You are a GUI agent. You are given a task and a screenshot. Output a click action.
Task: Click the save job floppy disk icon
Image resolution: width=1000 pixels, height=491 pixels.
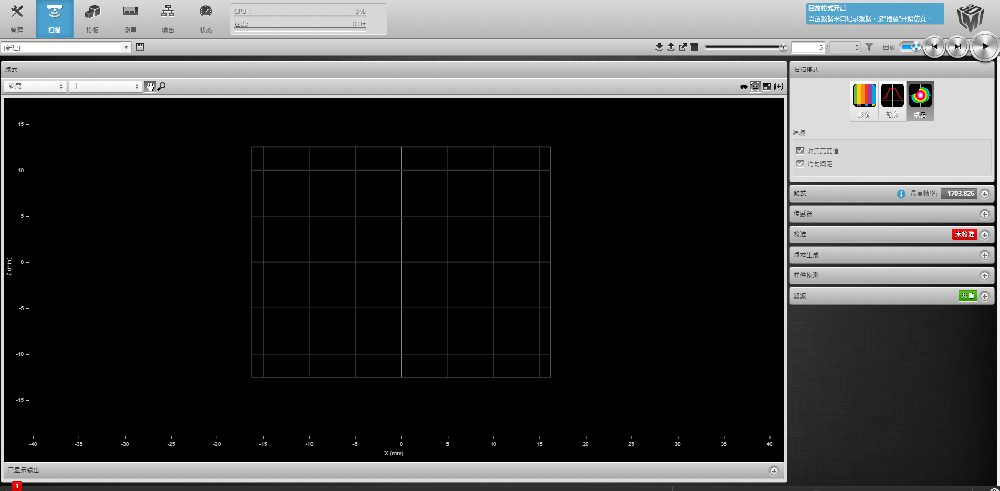click(140, 47)
